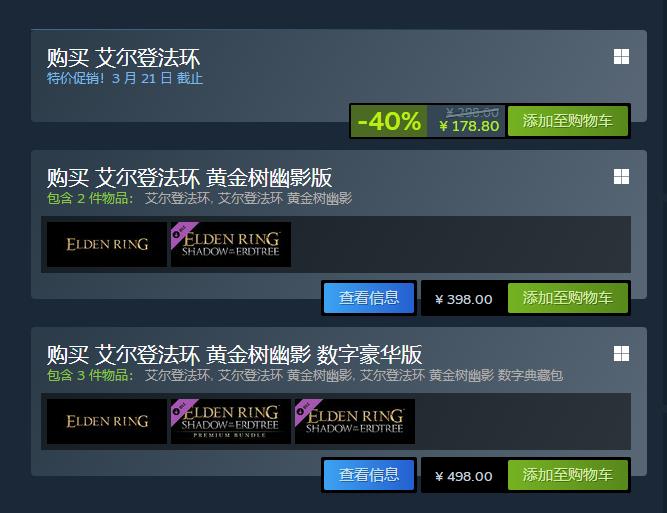The width and height of the screenshot is (667, 513).
Task: Click the 购买 艾尔登法环 黄金树幽影 数字豪华版 heading
Action: tap(234, 354)
